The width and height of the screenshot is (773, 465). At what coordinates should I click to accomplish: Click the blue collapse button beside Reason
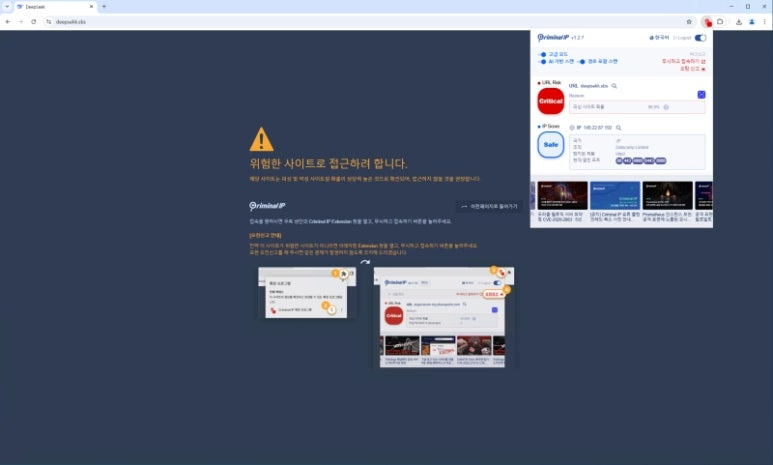(701, 95)
